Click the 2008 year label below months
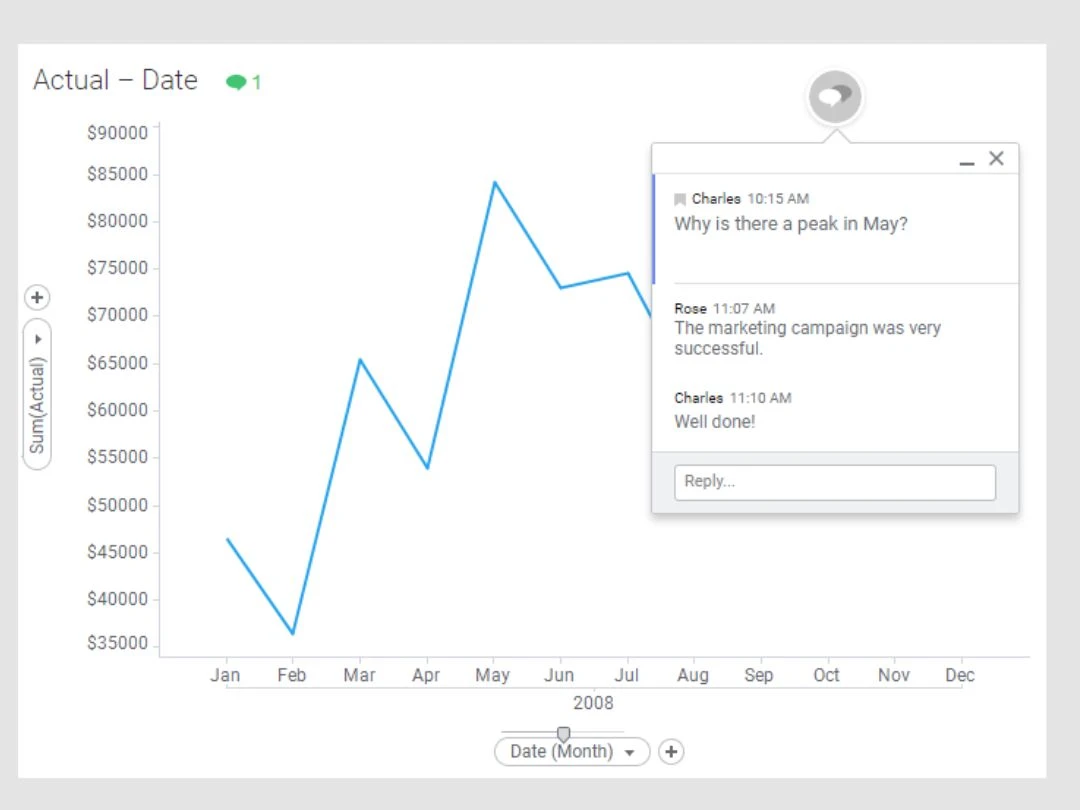The width and height of the screenshot is (1080, 810). [x=593, y=702]
